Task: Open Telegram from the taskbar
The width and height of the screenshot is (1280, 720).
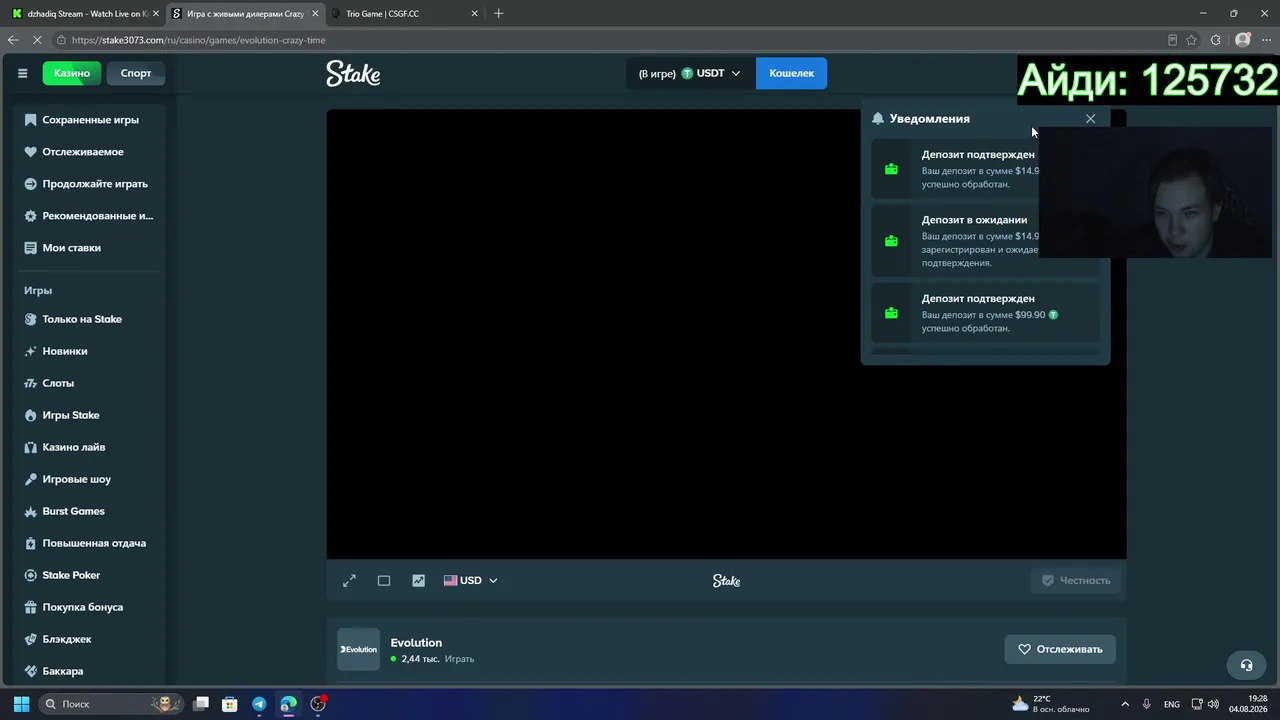Action: 259,704
